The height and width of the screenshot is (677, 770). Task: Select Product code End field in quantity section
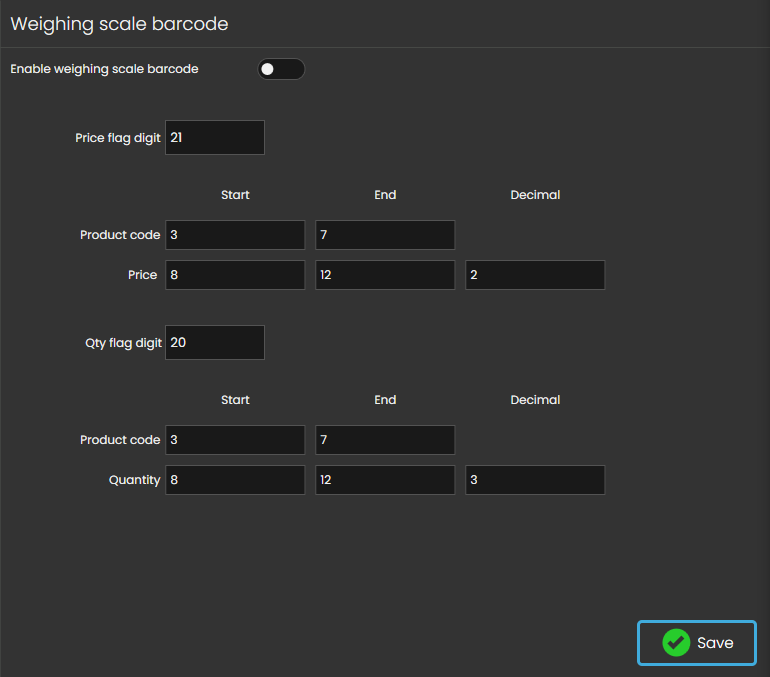point(385,440)
